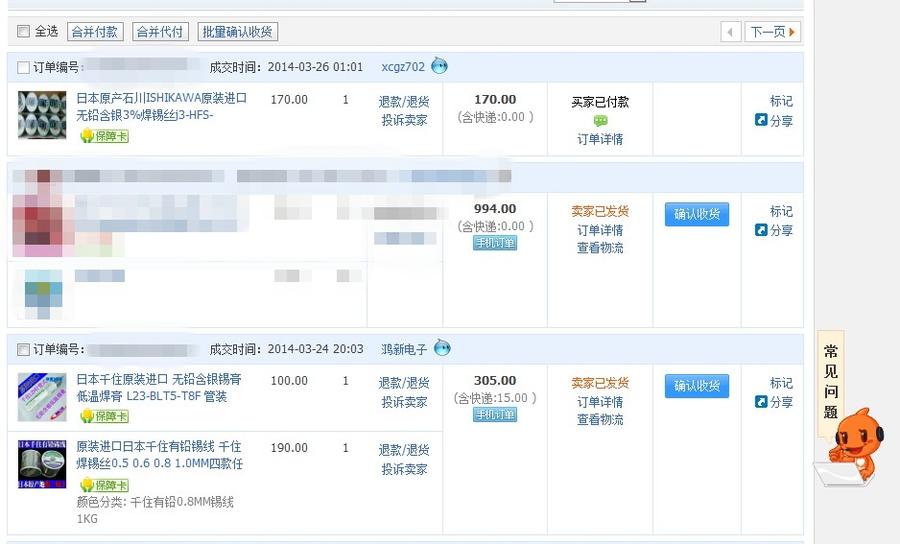This screenshot has height=544, width=900.
Task: Click 分享 icon in the 305.00 order
Action: coord(761,402)
